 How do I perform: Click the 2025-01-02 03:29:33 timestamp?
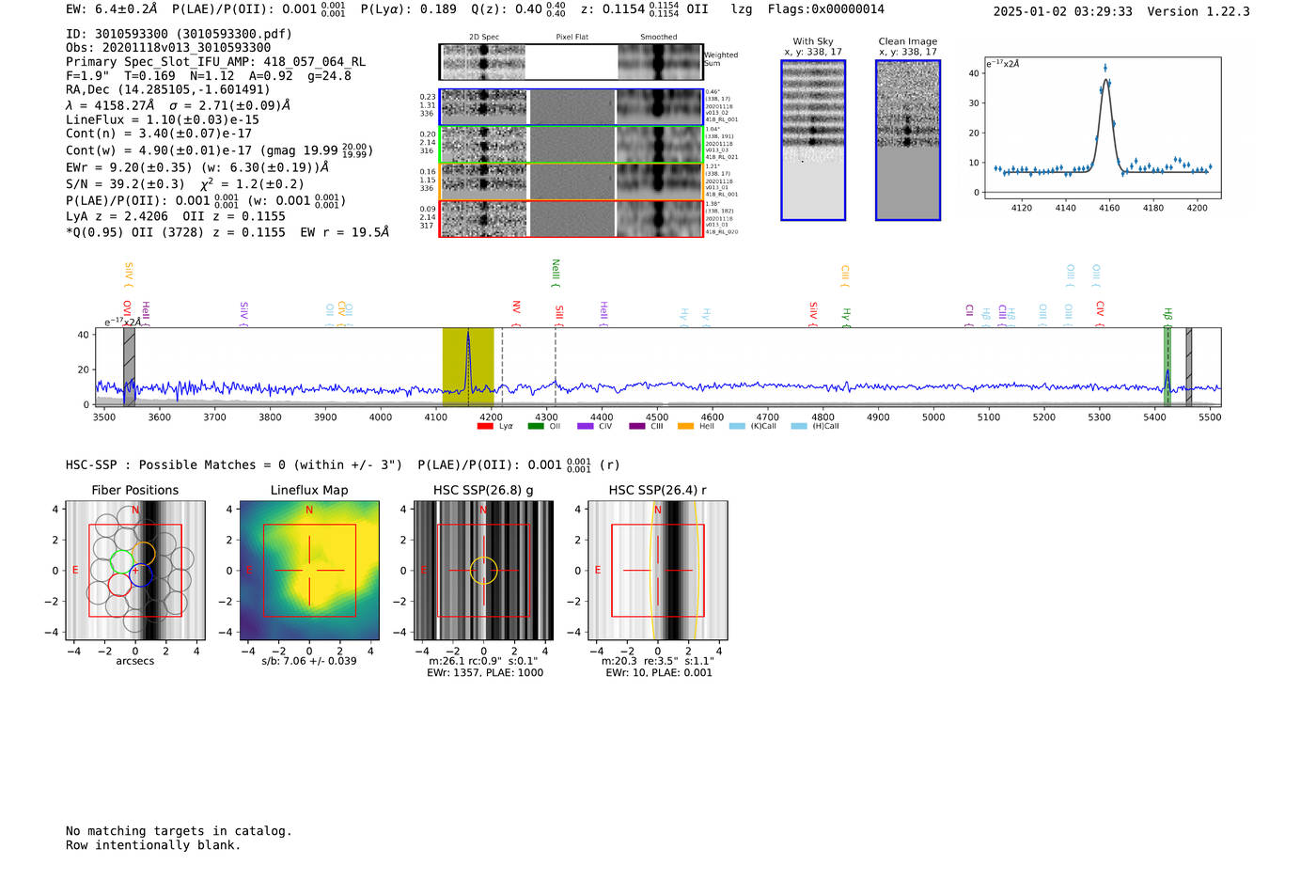(1063, 11)
